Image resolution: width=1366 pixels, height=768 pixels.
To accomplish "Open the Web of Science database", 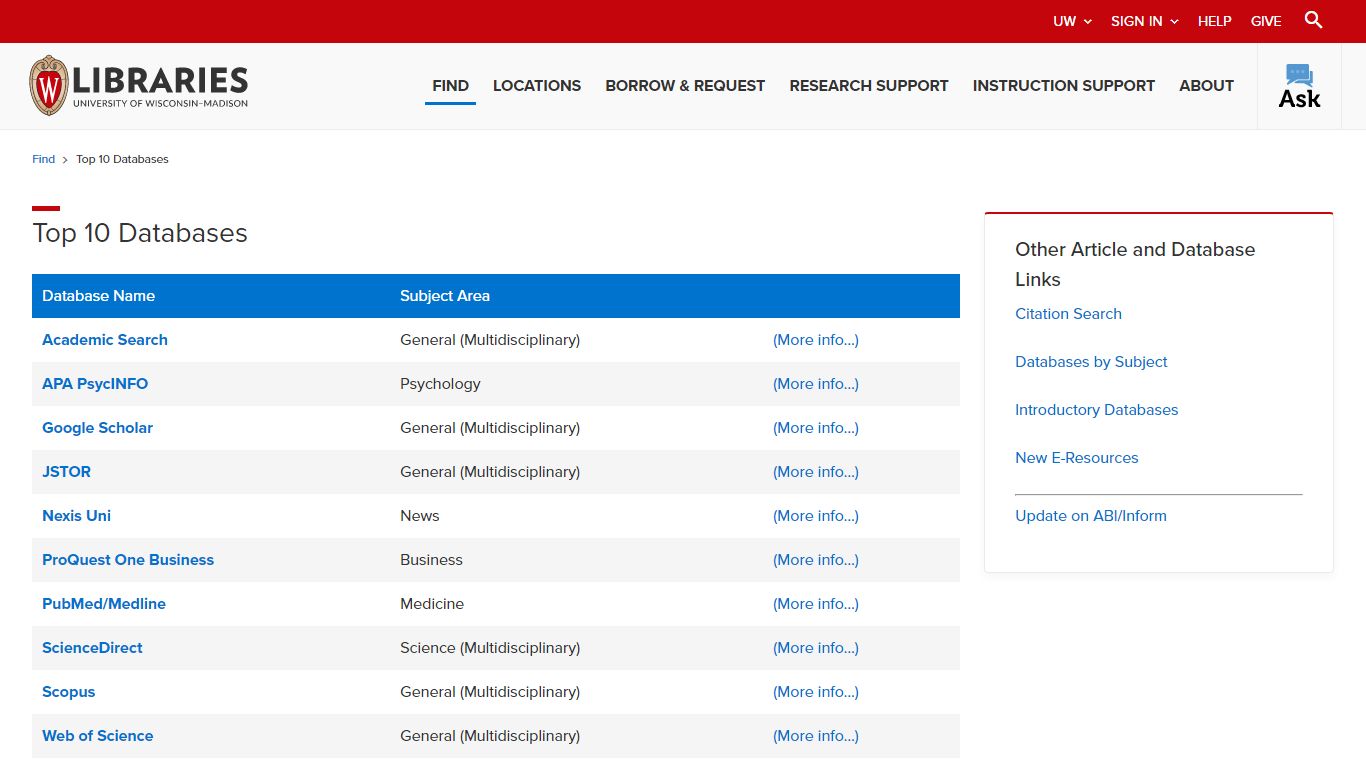I will (97, 736).
